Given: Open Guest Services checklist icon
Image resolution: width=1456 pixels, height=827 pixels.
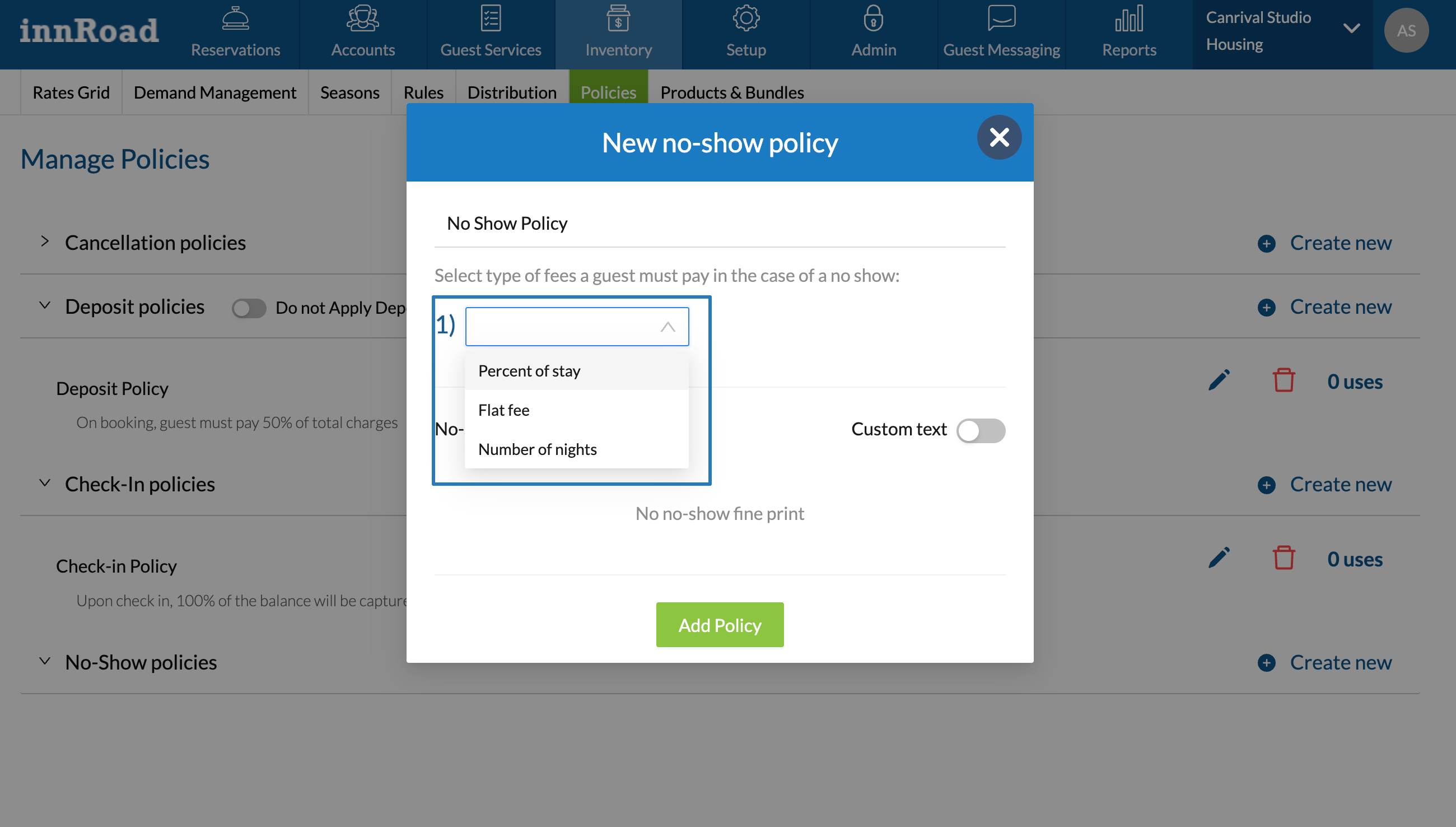Looking at the screenshot, I should 491,18.
